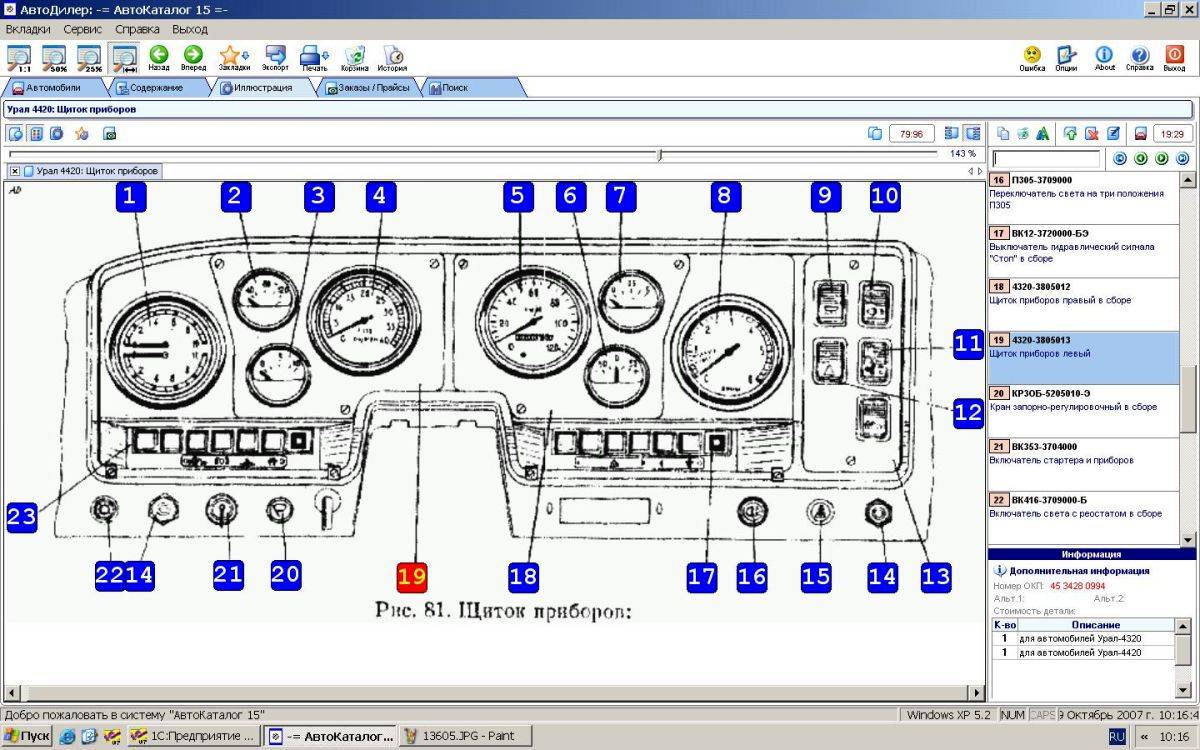Image resolution: width=1200 pixels, height=750 pixels.
Task: Jump to last part with blue arrow
Action: [1182, 158]
